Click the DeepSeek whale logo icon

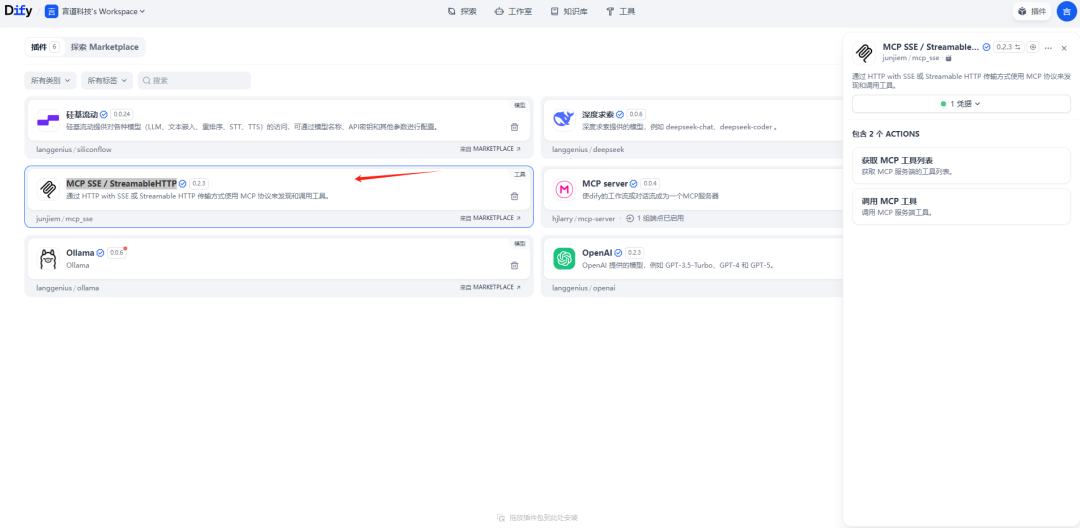click(x=563, y=120)
